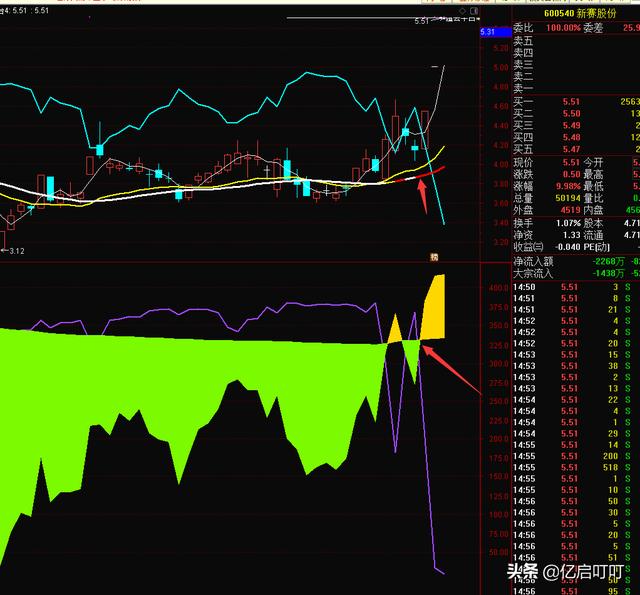Click the 4.00 price axis label

(x=501, y=165)
